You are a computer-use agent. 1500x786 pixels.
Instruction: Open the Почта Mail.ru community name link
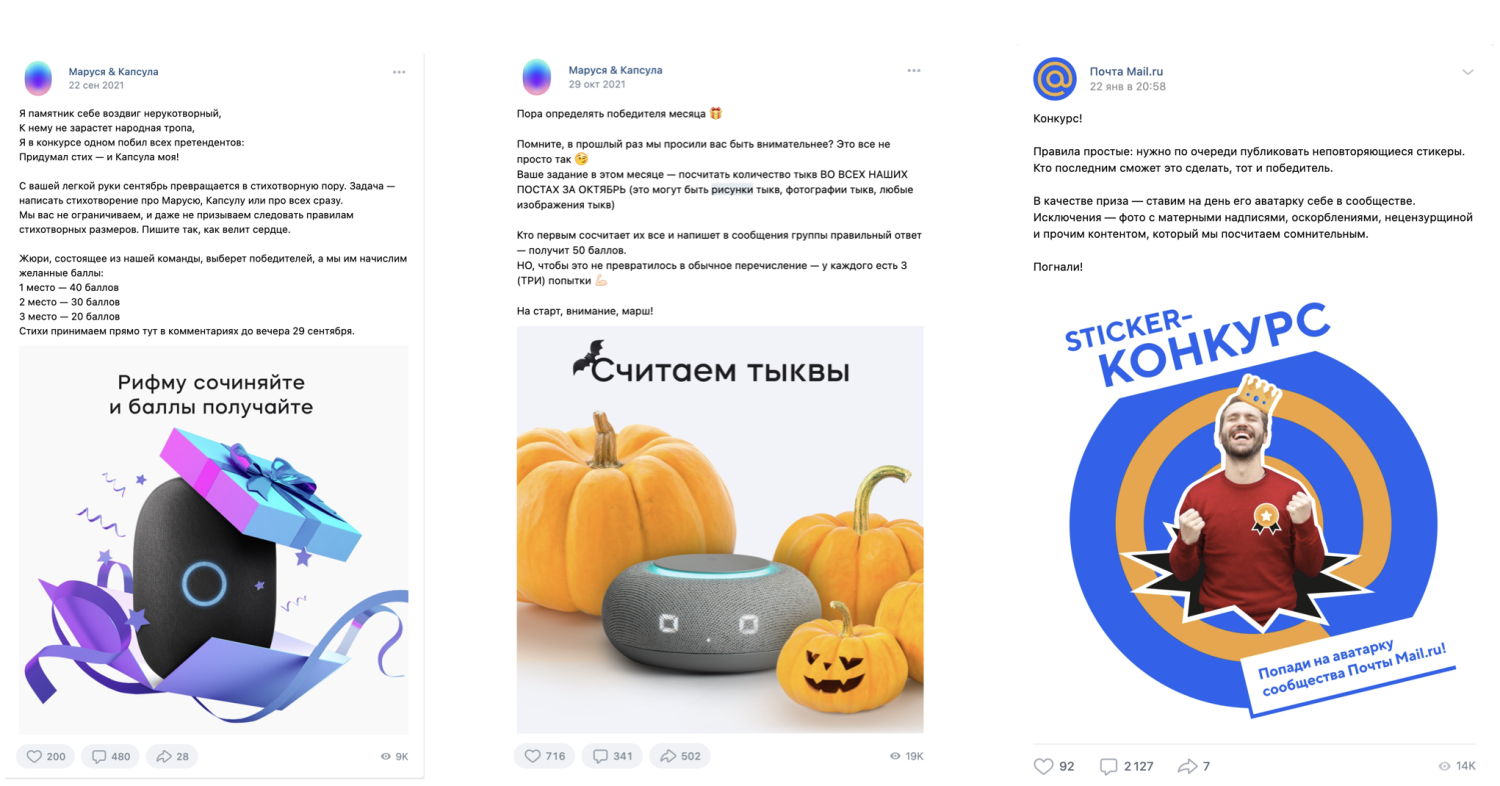[1126, 71]
